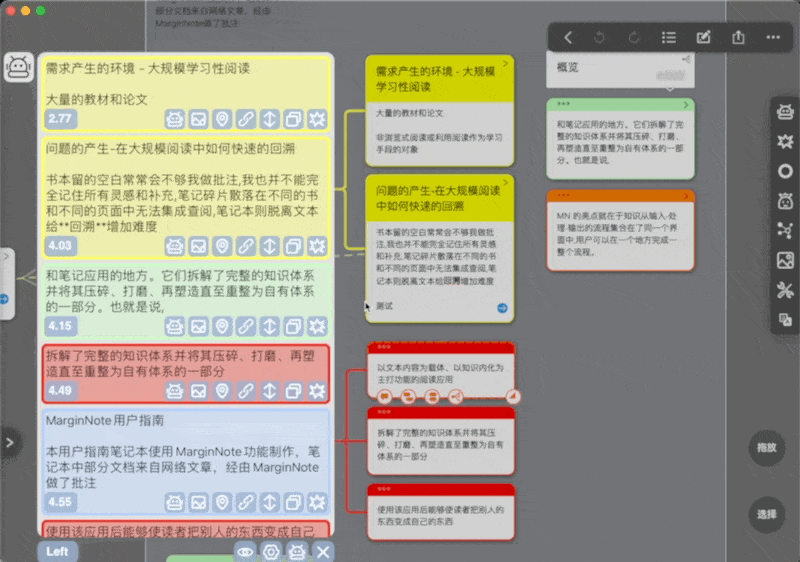The width and height of the screenshot is (800, 562).
Task: Click the image icon on the 4.55 card
Action: point(198,502)
